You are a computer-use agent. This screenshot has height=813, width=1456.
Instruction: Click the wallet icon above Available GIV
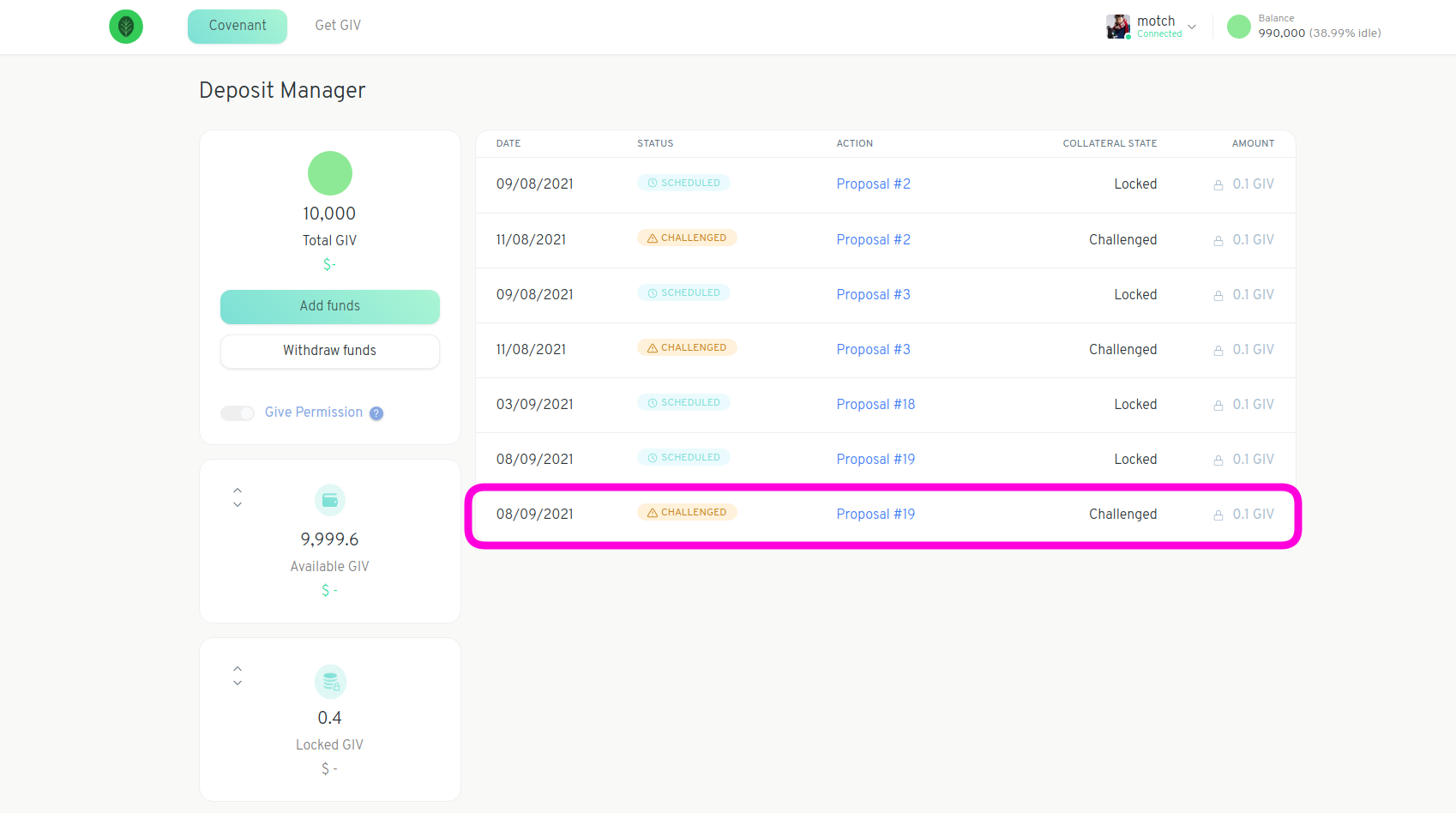(330, 501)
